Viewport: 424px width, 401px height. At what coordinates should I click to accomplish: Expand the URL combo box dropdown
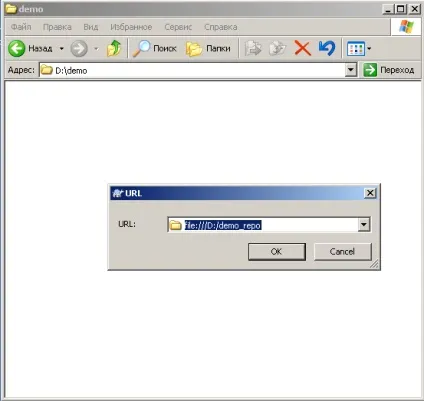[364, 225]
